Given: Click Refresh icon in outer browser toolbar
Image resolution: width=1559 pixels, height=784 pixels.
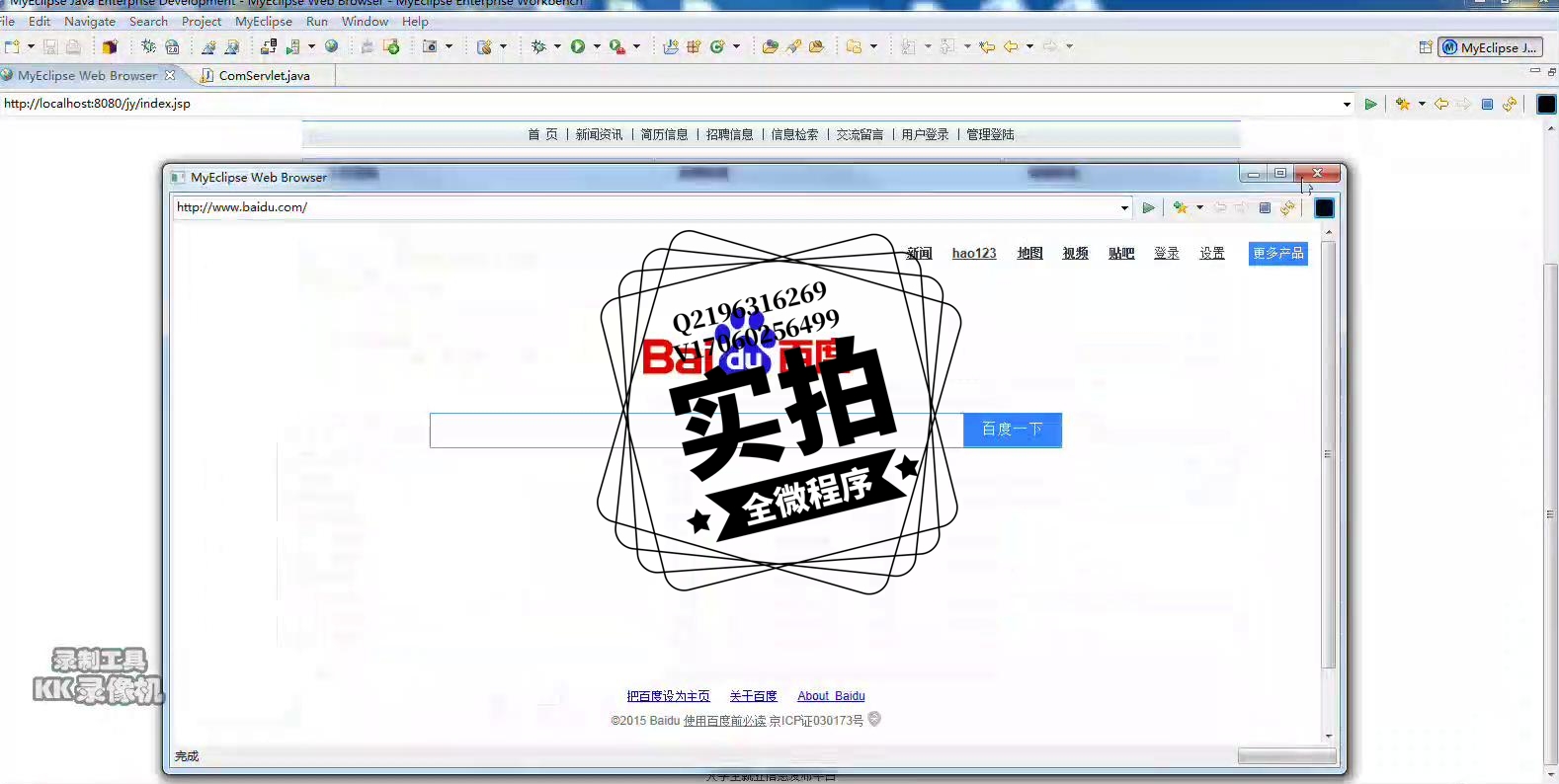Looking at the screenshot, I should pyautogui.click(x=1510, y=104).
